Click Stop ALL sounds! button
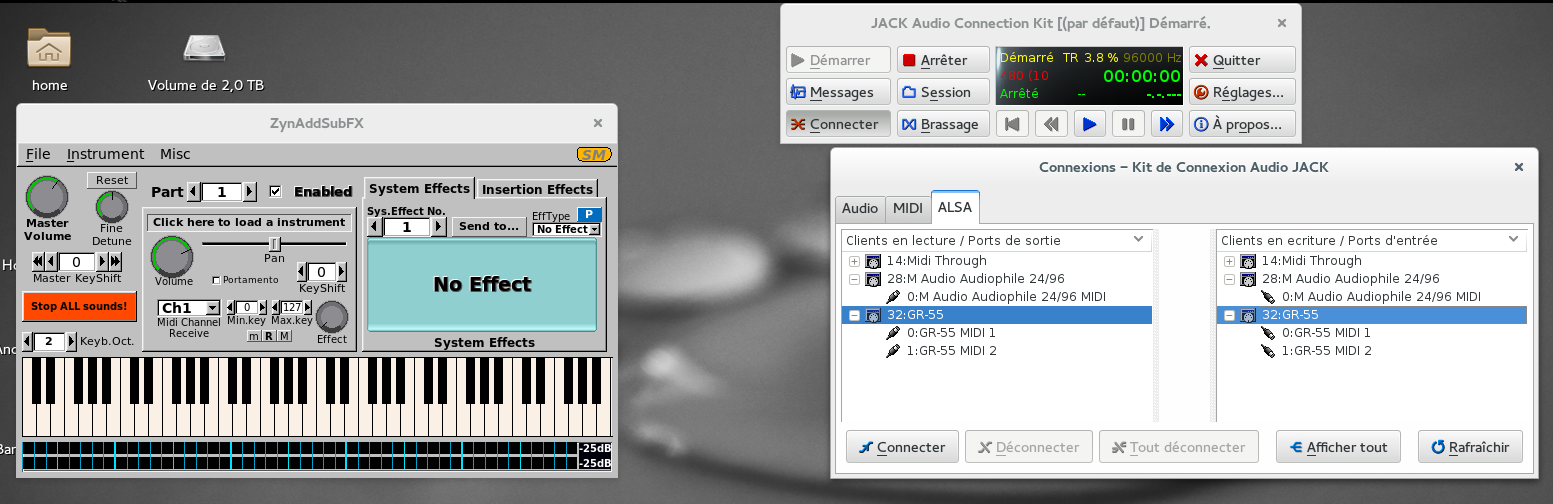This screenshot has width=1553, height=504. (x=79, y=306)
